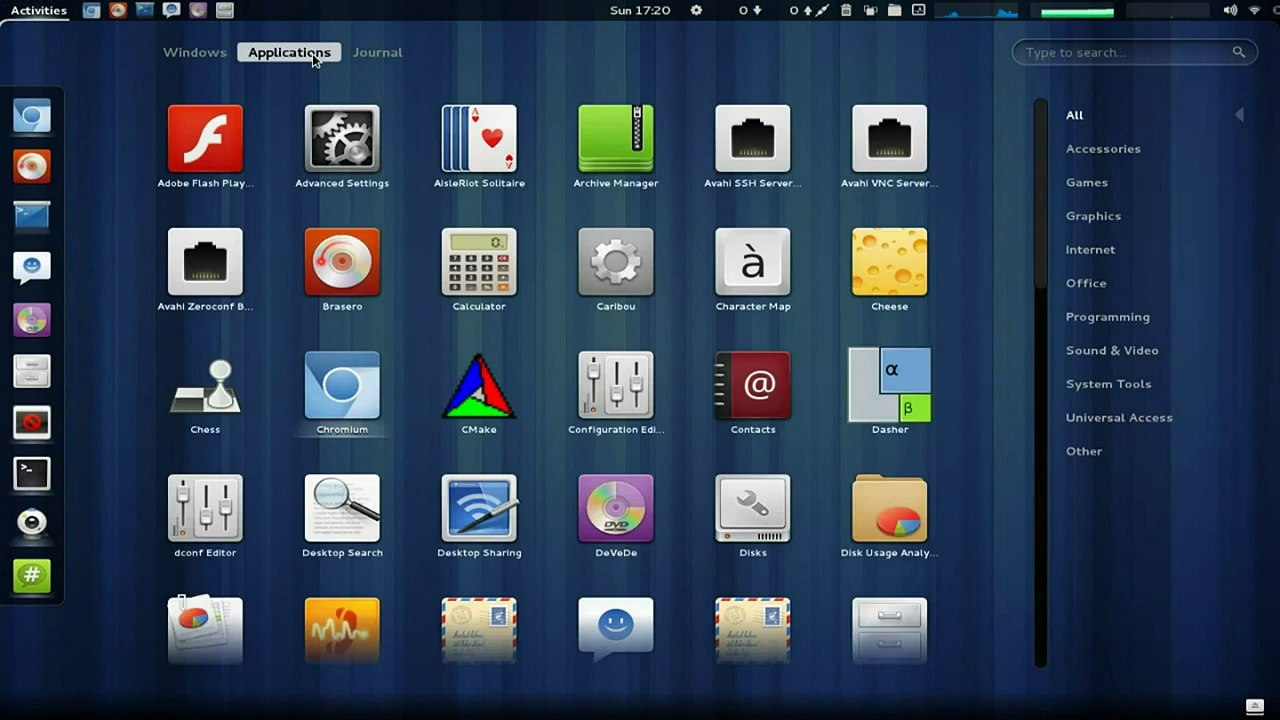This screenshot has height=720, width=1280.
Task: Launch Cheese webcam app
Action: 890,270
